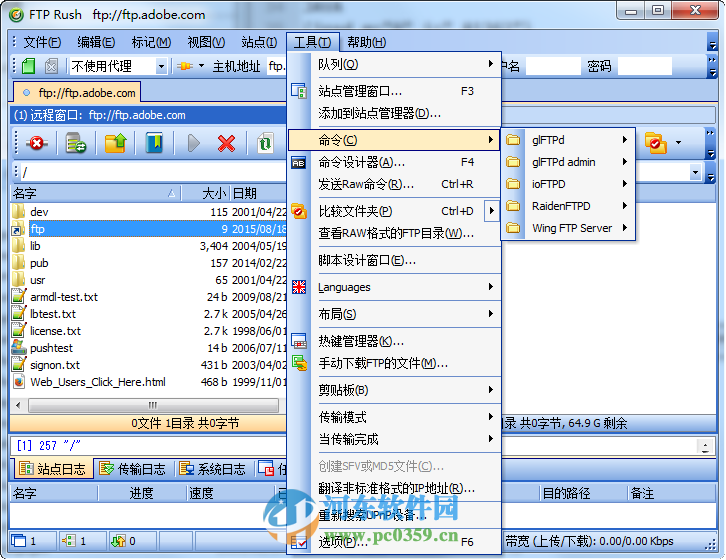The width and height of the screenshot is (726, 560).
Task: Open the Mark menu
Action: [x=151, y=43]
